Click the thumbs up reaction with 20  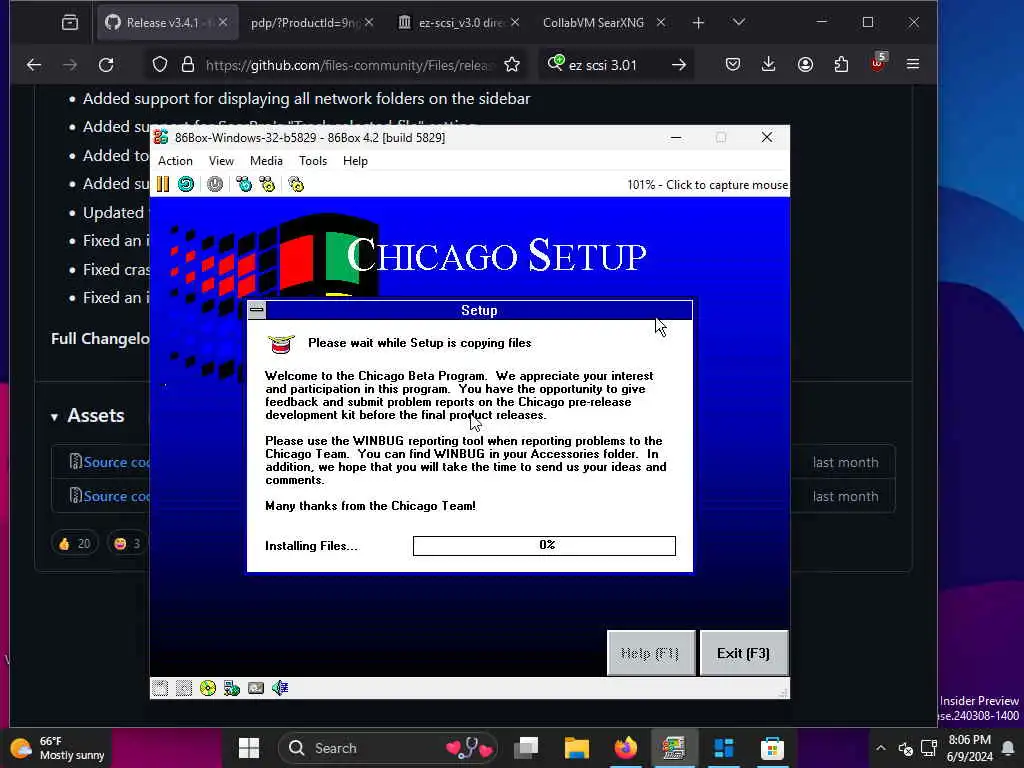(74, 543)
